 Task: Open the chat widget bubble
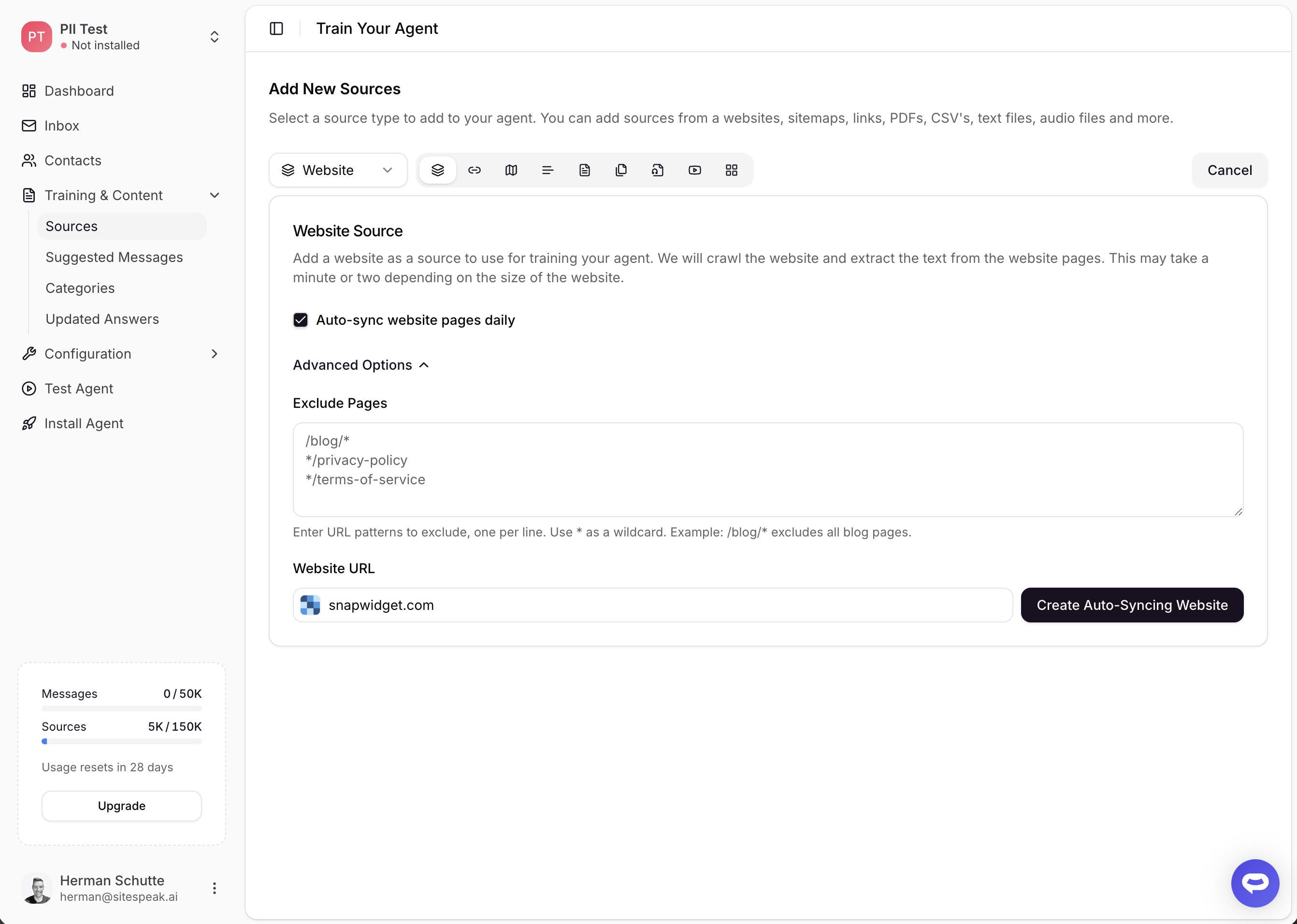coord(1254,882)
